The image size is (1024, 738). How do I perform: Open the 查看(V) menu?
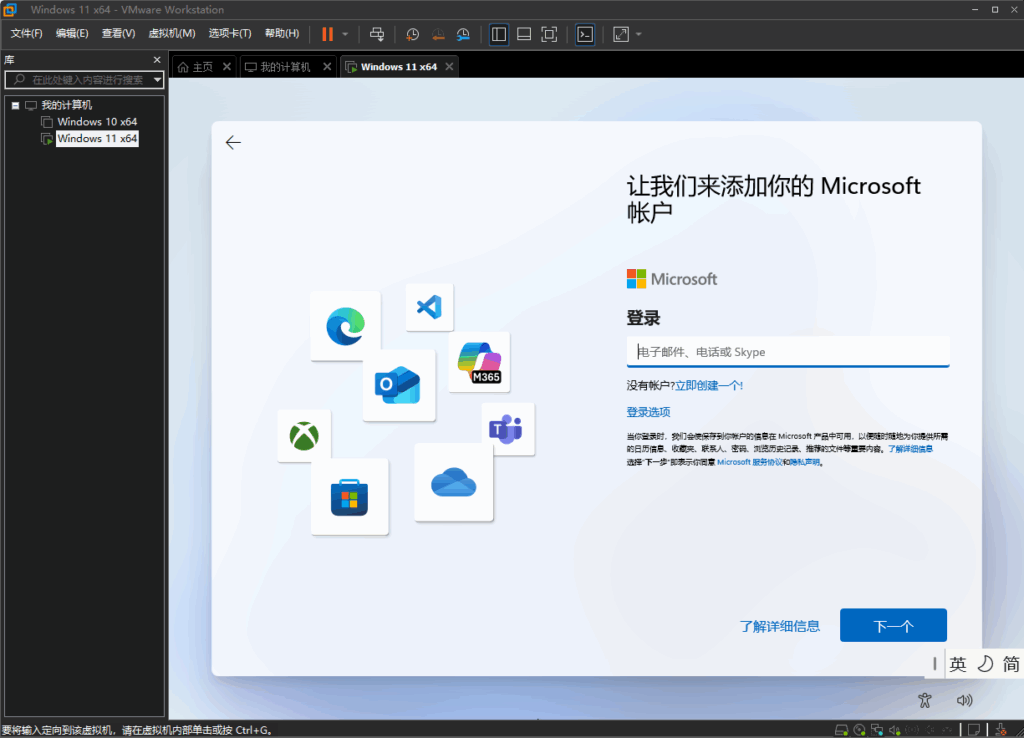[x=118, y=33]
